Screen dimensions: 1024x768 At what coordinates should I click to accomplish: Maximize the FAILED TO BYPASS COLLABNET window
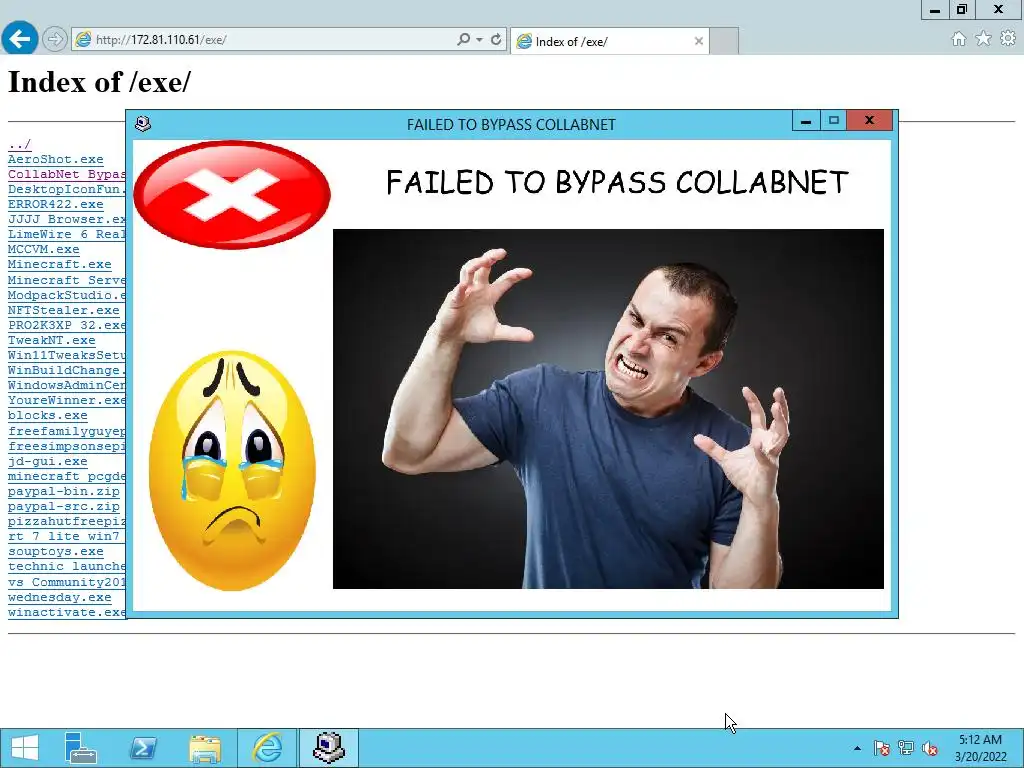tap(833, 120)
